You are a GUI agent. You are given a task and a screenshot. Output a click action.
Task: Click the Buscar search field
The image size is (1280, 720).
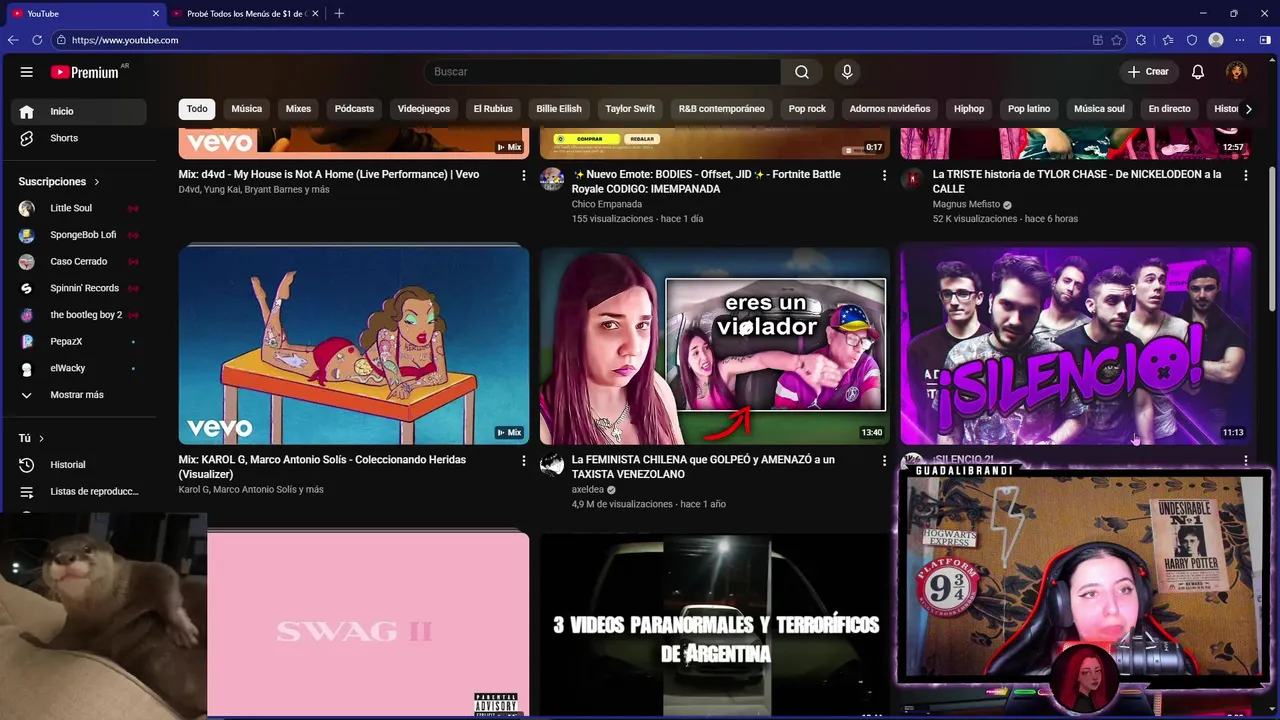tap(602, 72)
